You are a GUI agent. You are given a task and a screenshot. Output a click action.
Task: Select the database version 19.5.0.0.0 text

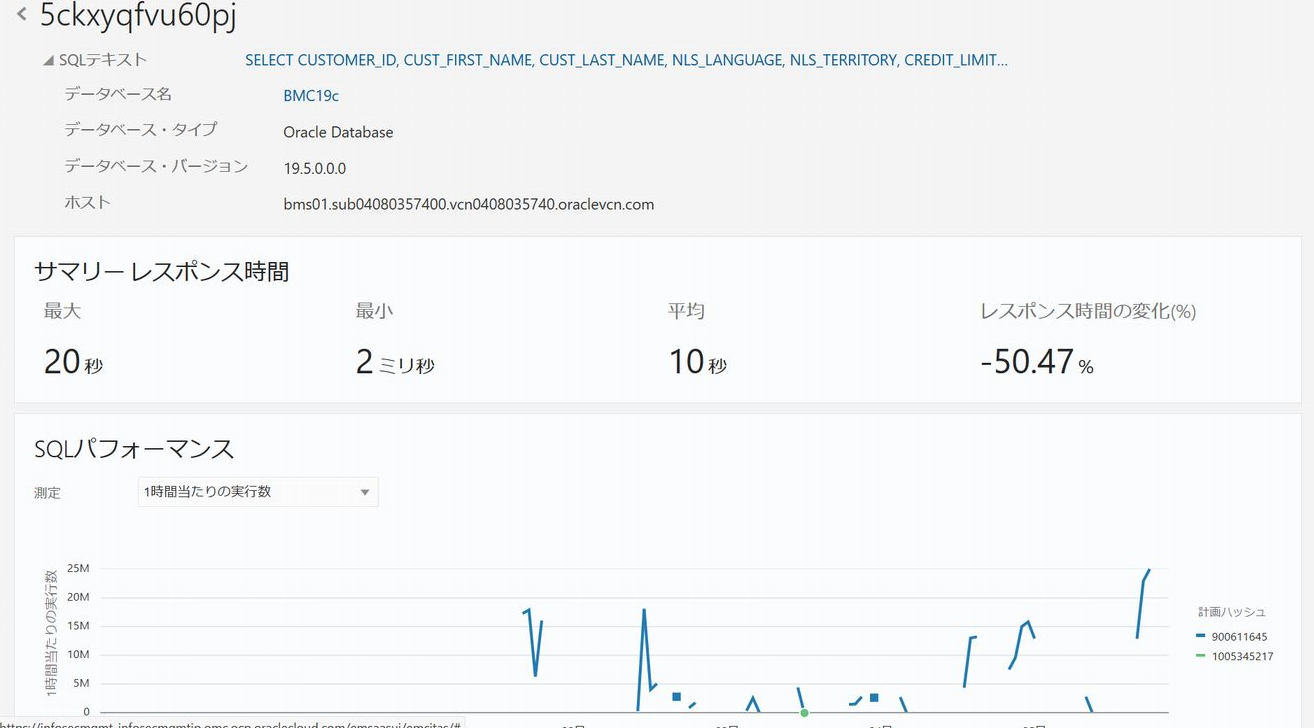point(314,168)
